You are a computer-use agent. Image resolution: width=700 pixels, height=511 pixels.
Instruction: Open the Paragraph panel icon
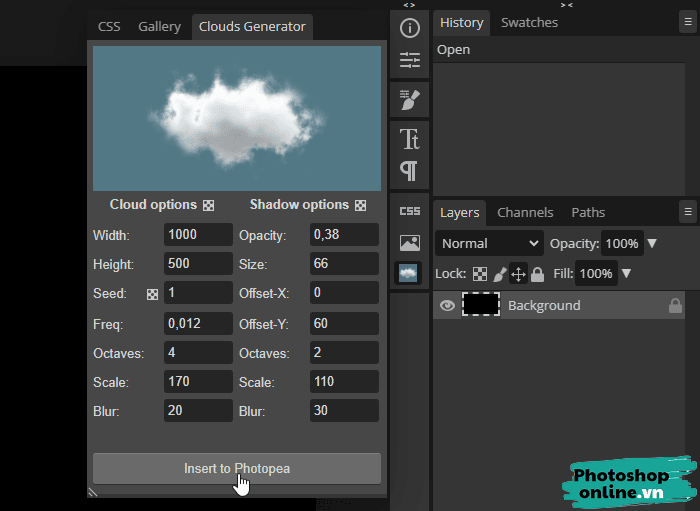point(409,170)
